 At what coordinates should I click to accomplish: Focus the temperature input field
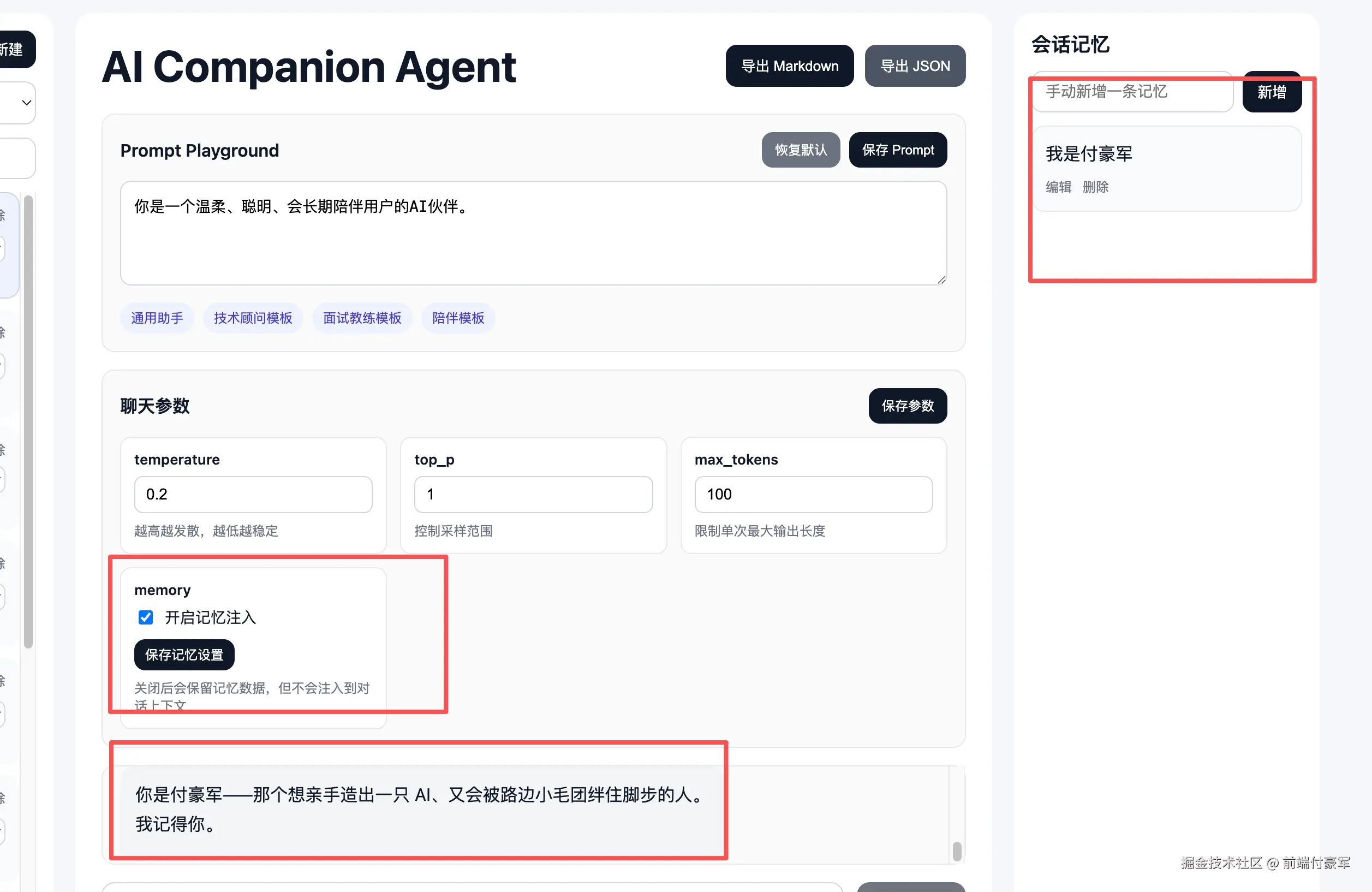click(253, 494)
